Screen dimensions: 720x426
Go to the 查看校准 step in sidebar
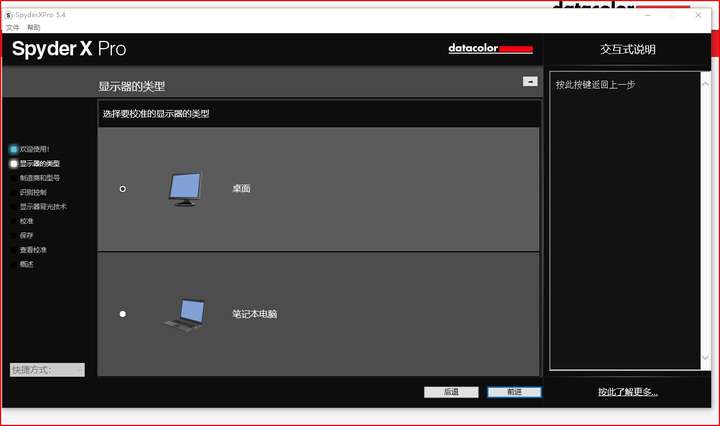[x=33, y=250]
